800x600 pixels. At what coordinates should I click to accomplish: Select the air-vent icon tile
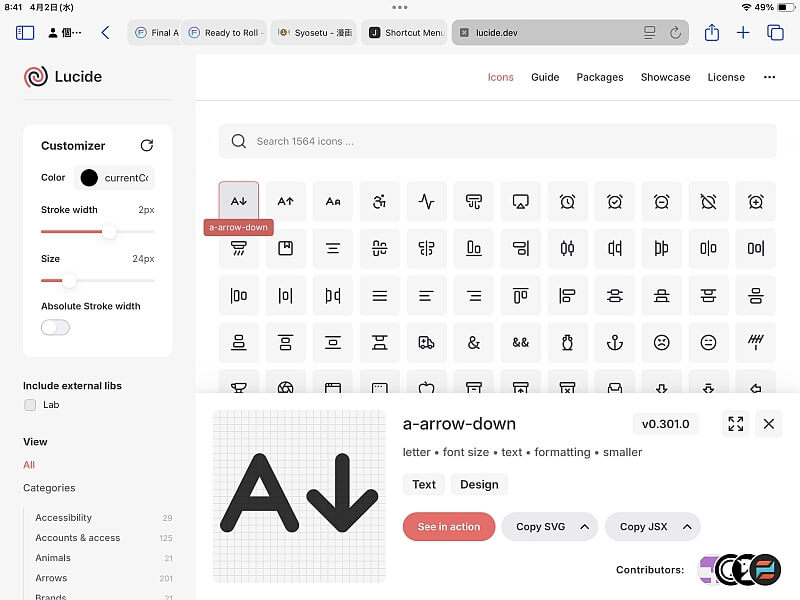(x=473, y=202)
